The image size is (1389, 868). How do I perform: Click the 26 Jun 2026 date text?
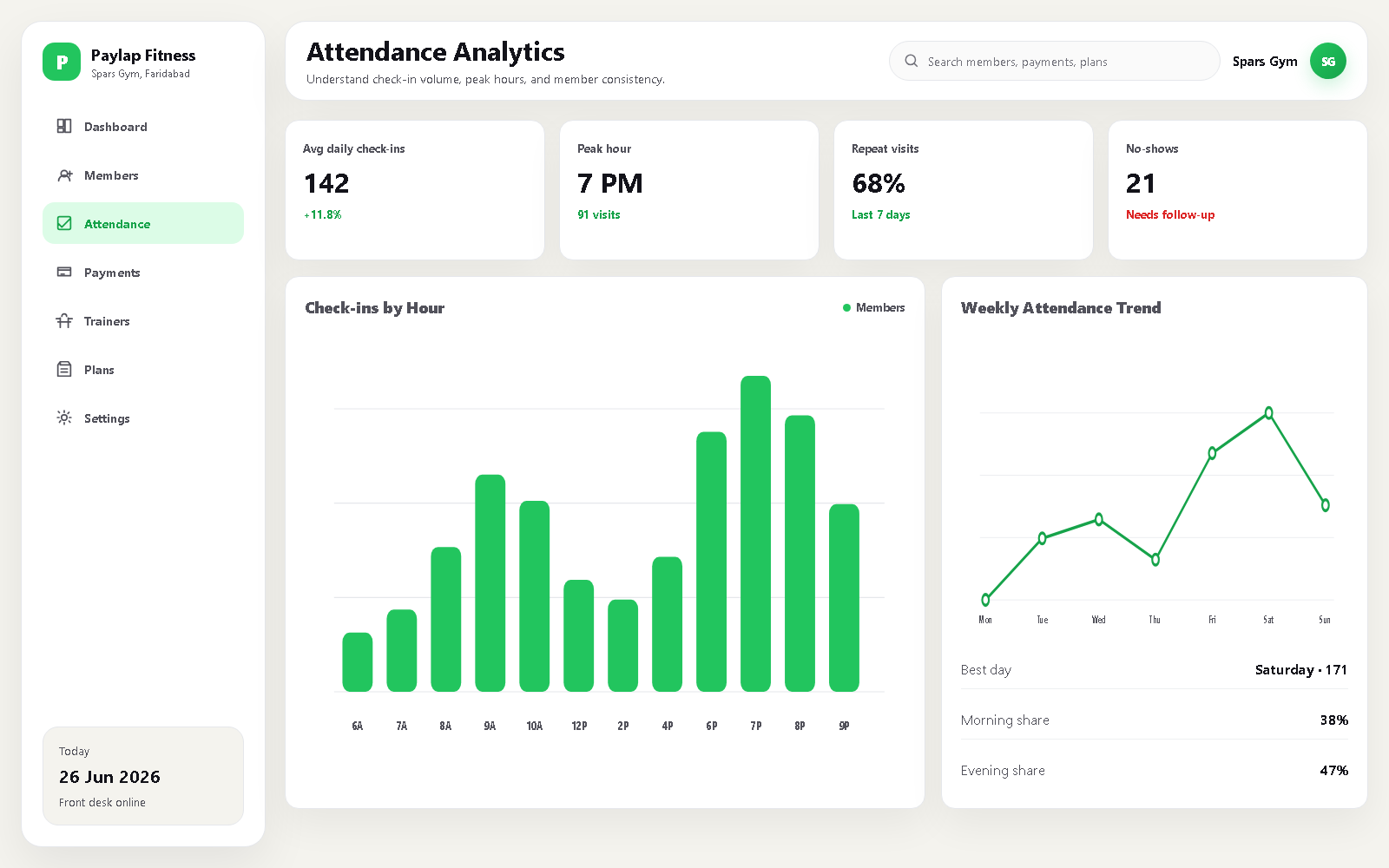pyautogui.click(x=109, y=777)
